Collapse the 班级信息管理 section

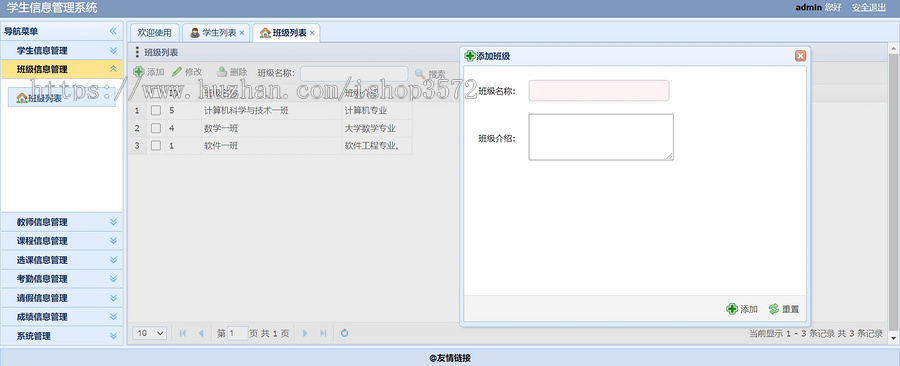click(x=113, y=69)
